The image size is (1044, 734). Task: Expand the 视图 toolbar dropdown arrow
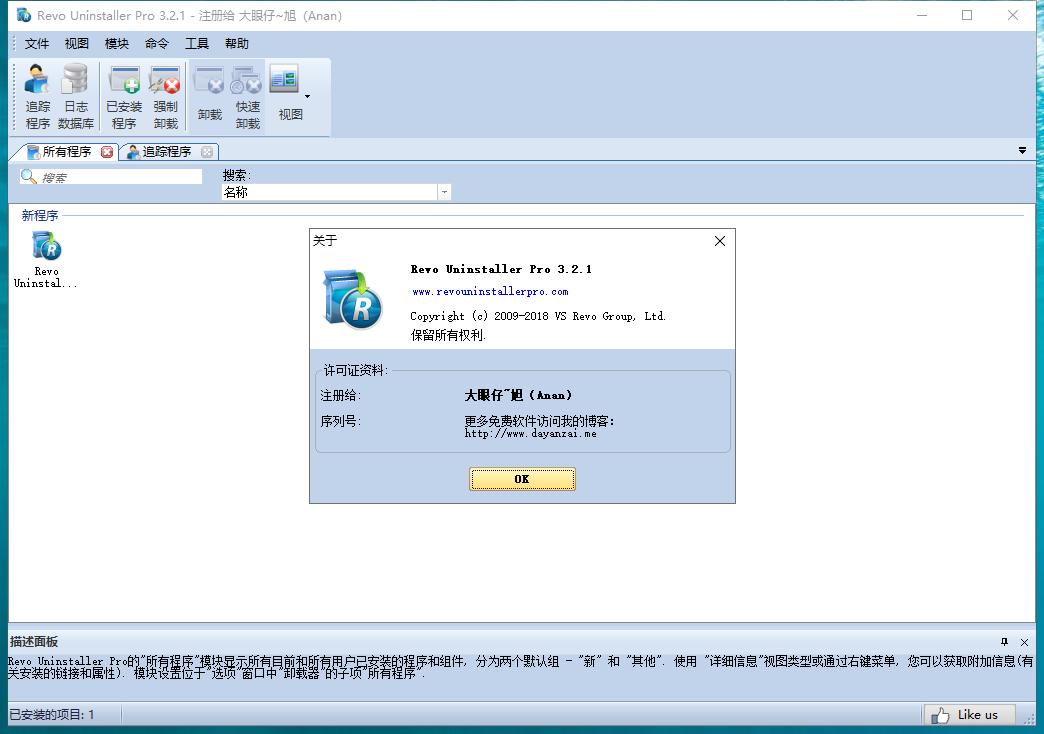tap(307, 97)
